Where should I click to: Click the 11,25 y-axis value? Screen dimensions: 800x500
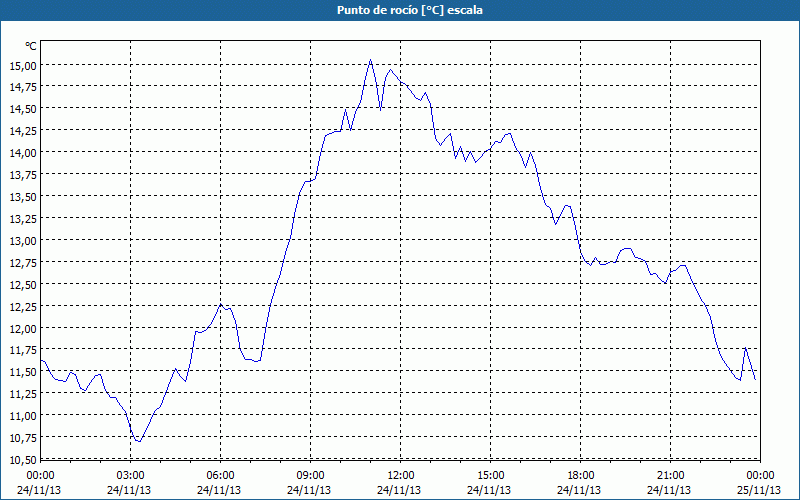23,393
